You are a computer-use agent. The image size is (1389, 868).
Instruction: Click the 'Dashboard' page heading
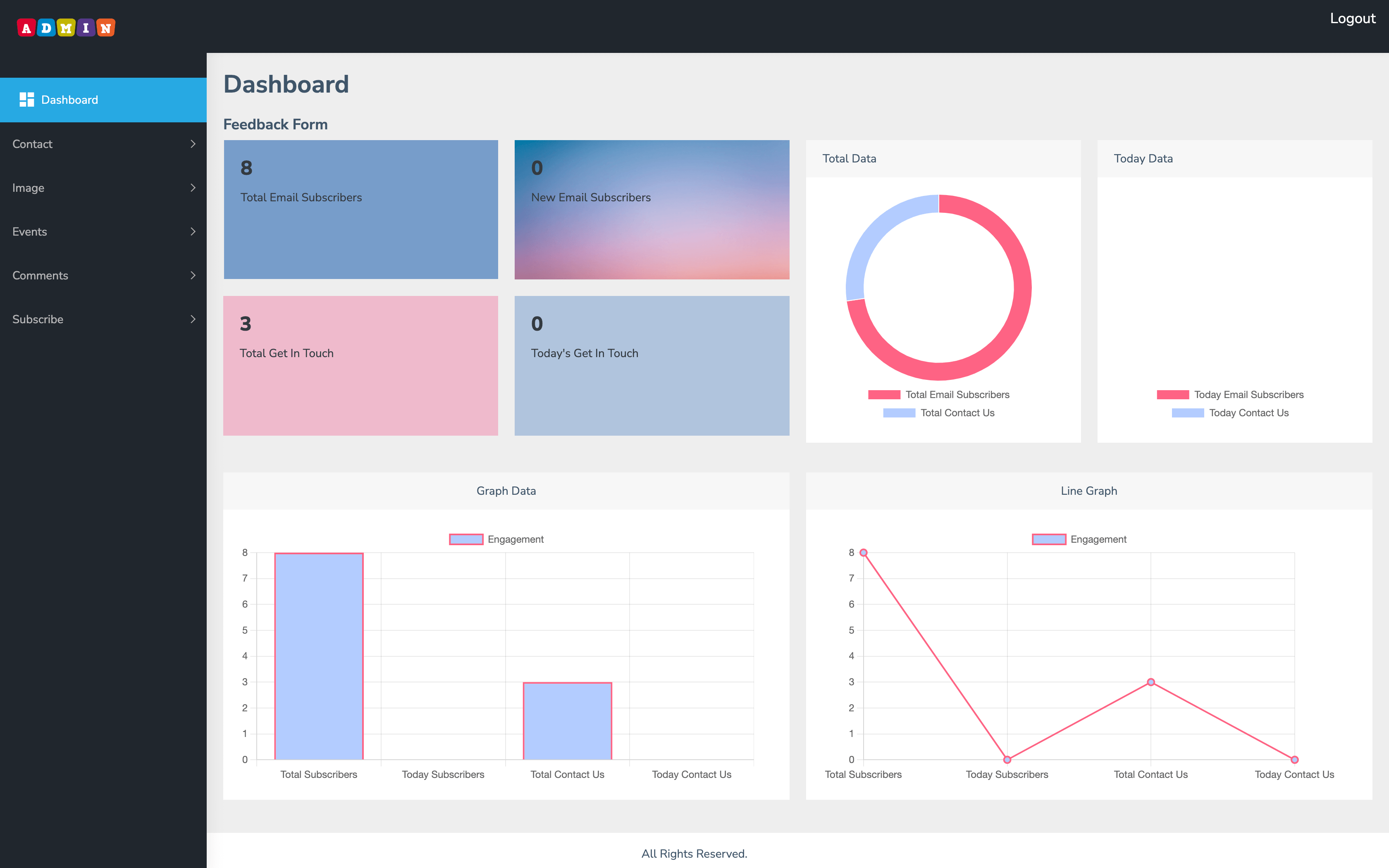(286, 84)
